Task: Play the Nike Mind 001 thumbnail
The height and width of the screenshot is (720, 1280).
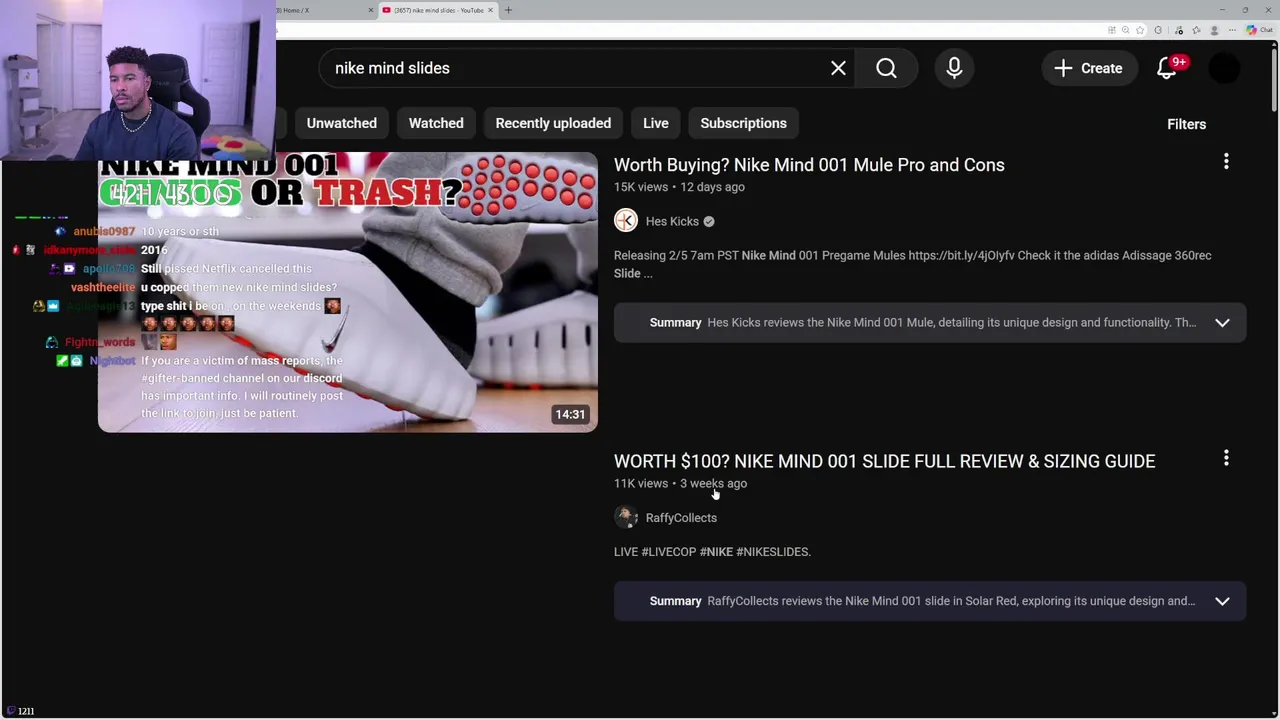Action: point(348,292)
